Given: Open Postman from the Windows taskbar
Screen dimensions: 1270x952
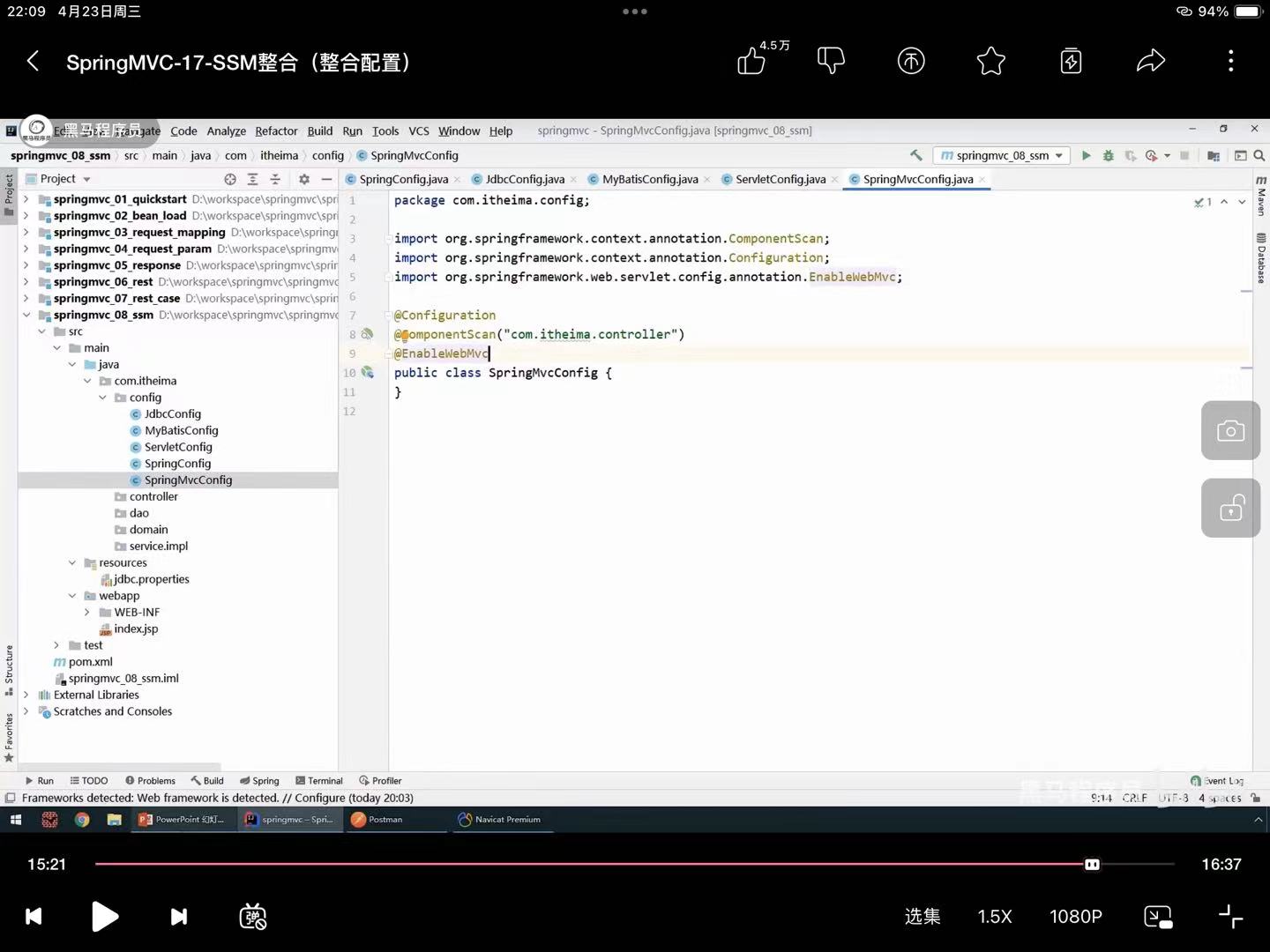Looking at the screenshot, I should point(377,820).
